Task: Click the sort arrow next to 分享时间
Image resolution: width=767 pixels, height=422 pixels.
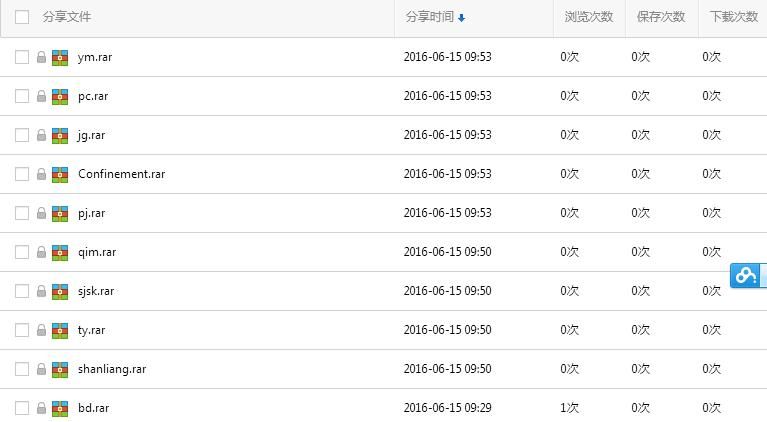Action: [x=462, y=18]
